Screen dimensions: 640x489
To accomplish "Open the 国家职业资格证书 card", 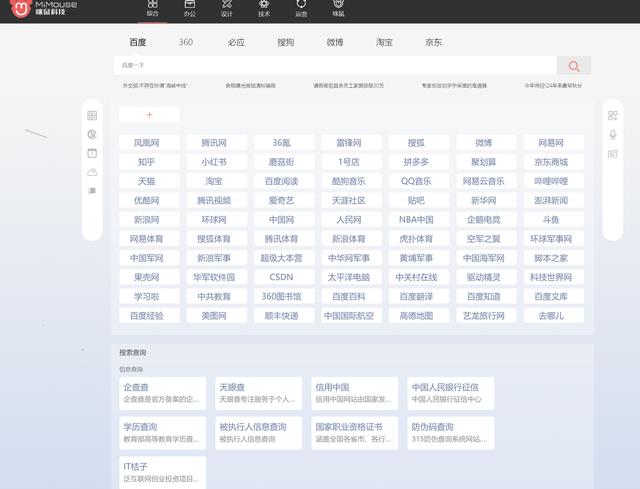I will [x=355, y=433].
